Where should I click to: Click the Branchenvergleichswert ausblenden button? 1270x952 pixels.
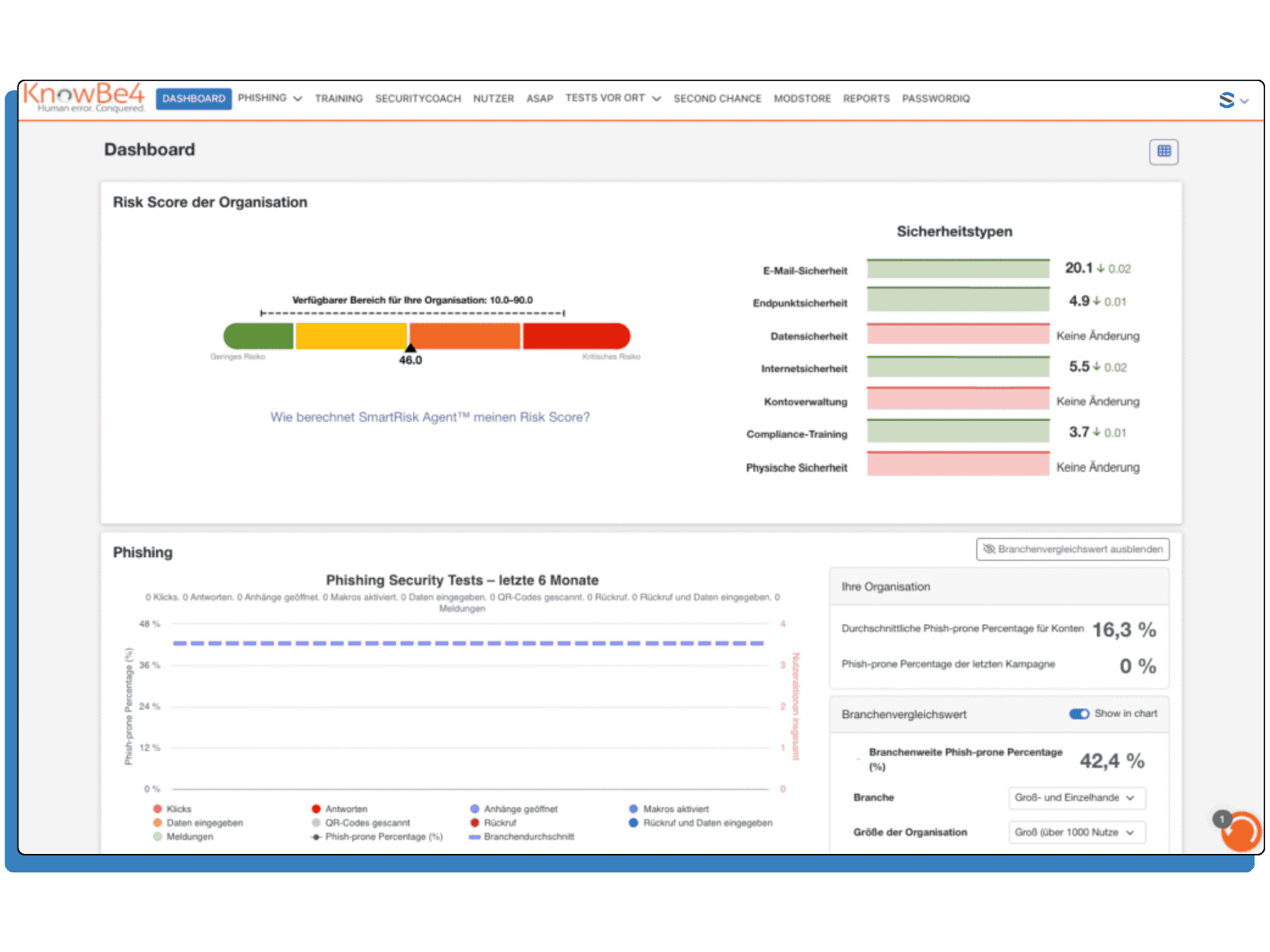click(1072, 549)
